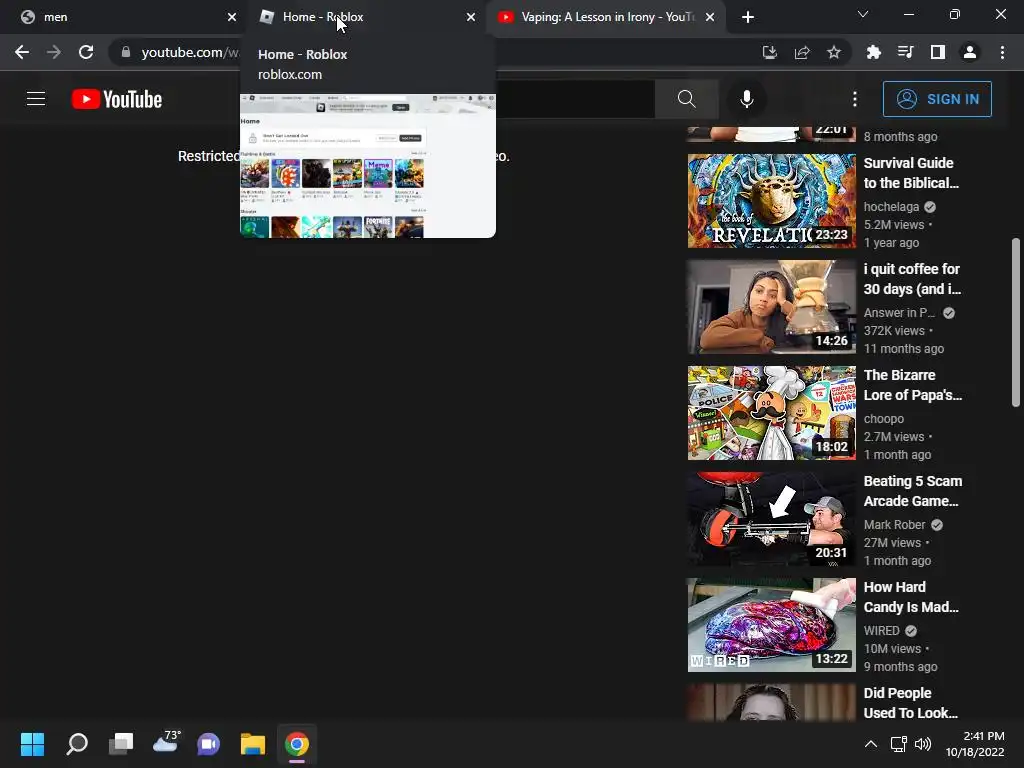Open the Chrome three-dot menu
Image resolution: width=1024 pixels, height=768 pixels.
1002,52
